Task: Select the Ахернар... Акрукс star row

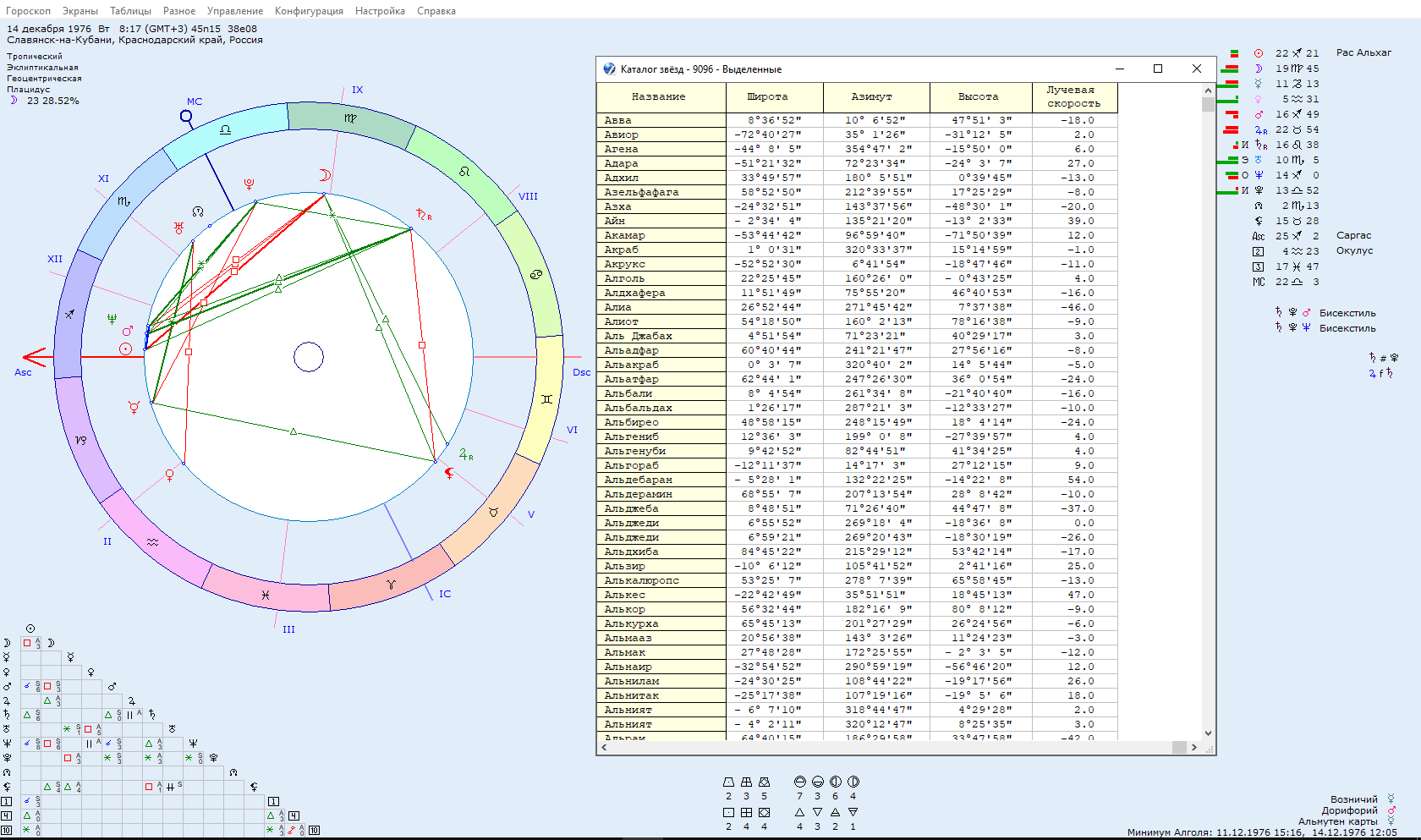Action: tap(857, 264)
